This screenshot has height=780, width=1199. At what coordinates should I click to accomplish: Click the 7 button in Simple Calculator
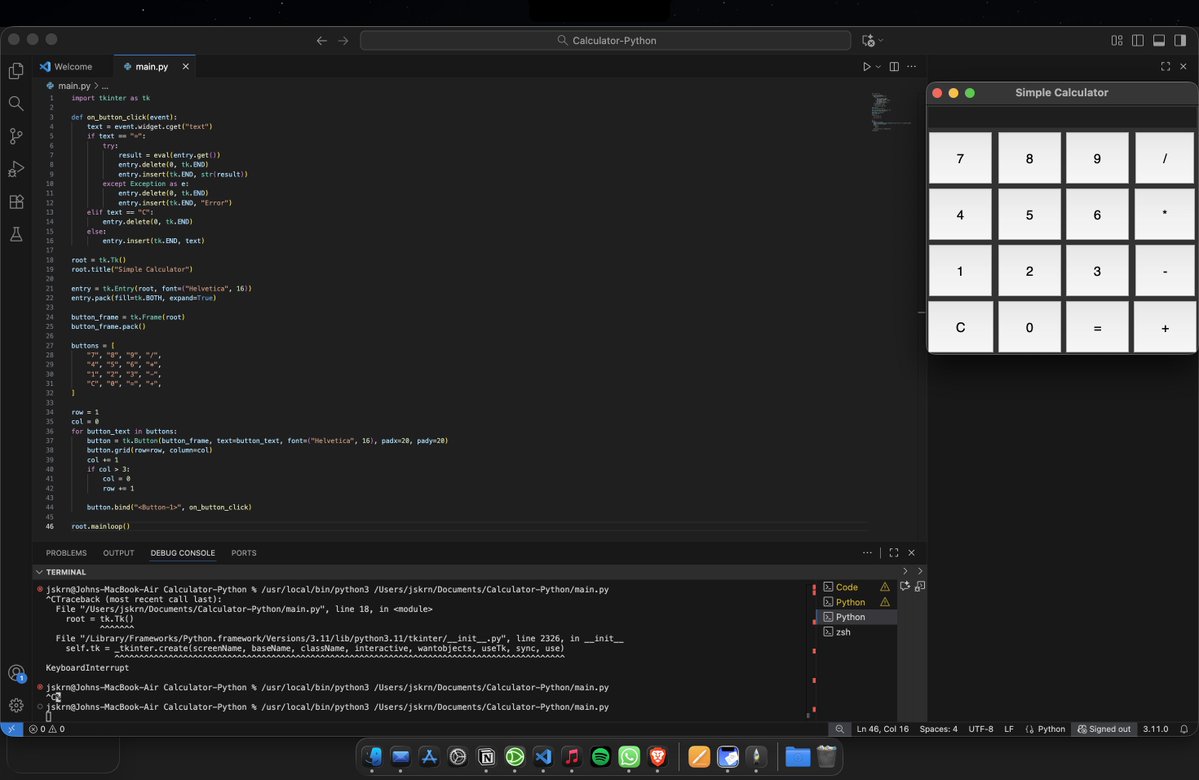pyautogui.click(x=960, y=158)
